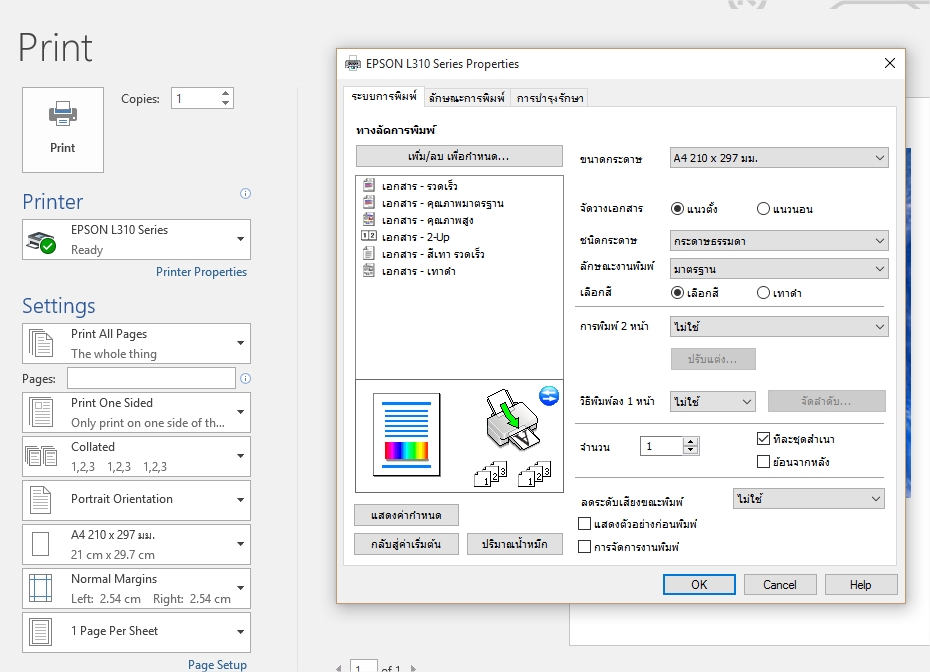
Task: Click the ปรับแต่ง... button
Action: click(x=713, y=359)
